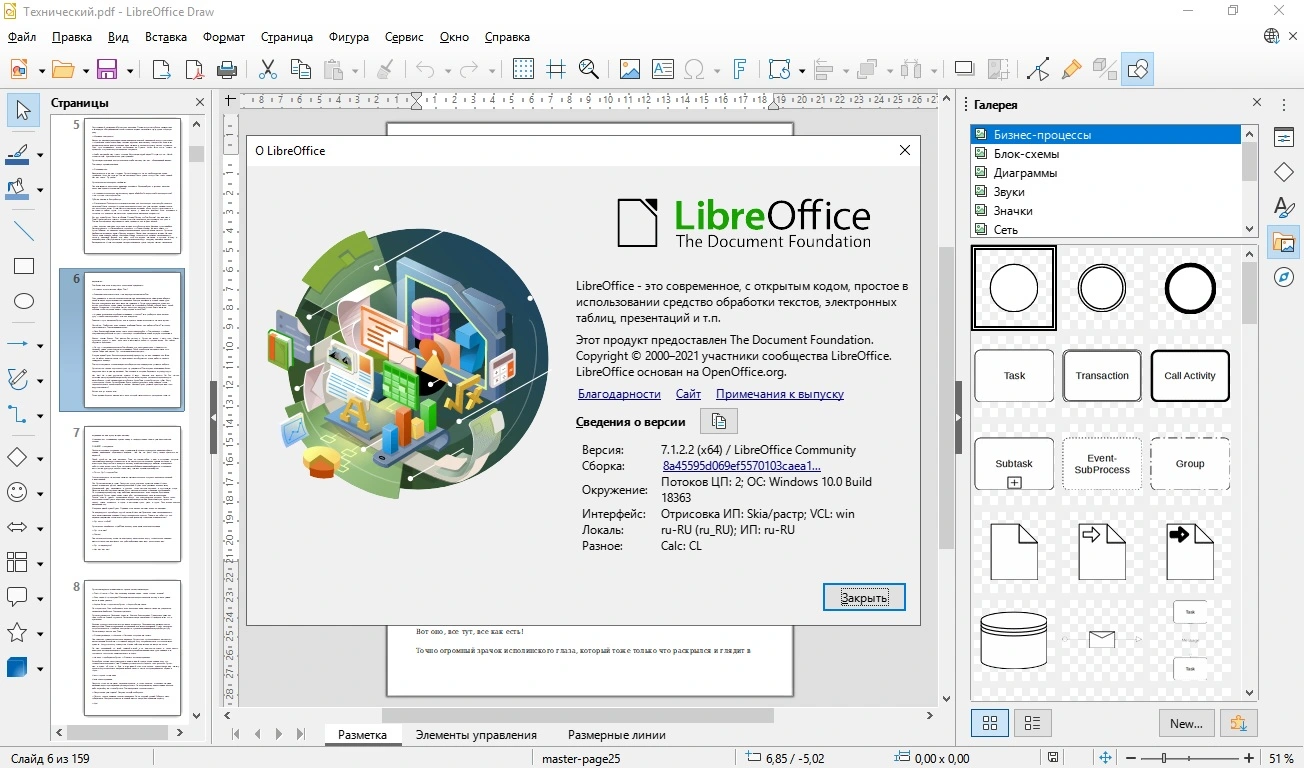The width and height of the screenshot is (1304, 768).
Task: Open sidebar Styles deck icon
Action: [x=1284, y=208]
